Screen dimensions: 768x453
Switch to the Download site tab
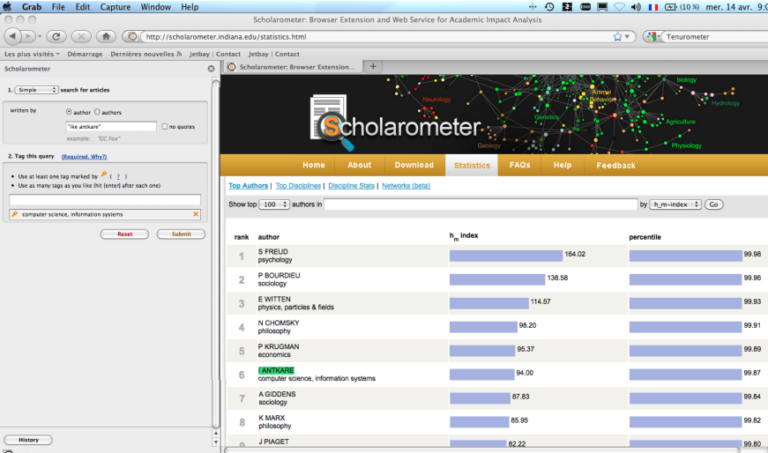[x=414, y=165]
